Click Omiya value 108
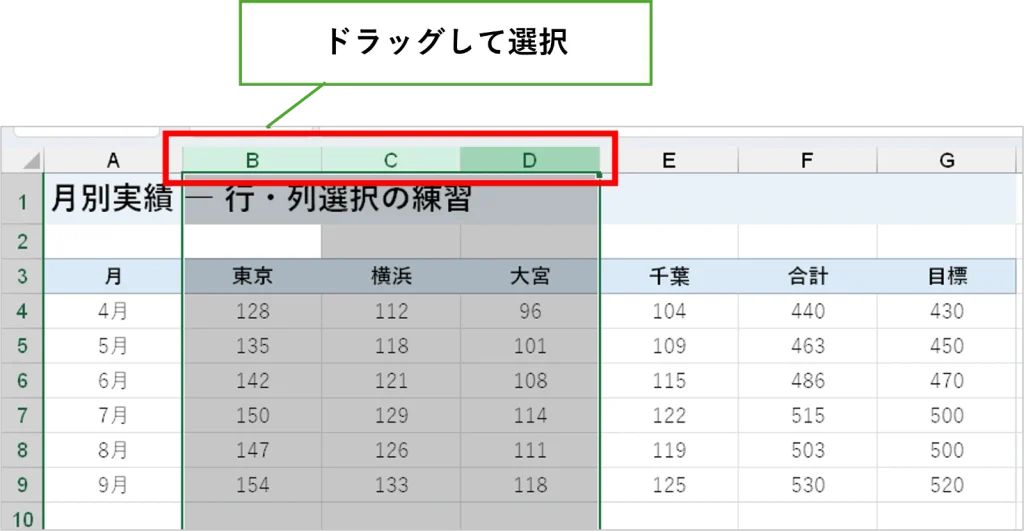This screenshot has width=1024, height=531. point(530,380)
